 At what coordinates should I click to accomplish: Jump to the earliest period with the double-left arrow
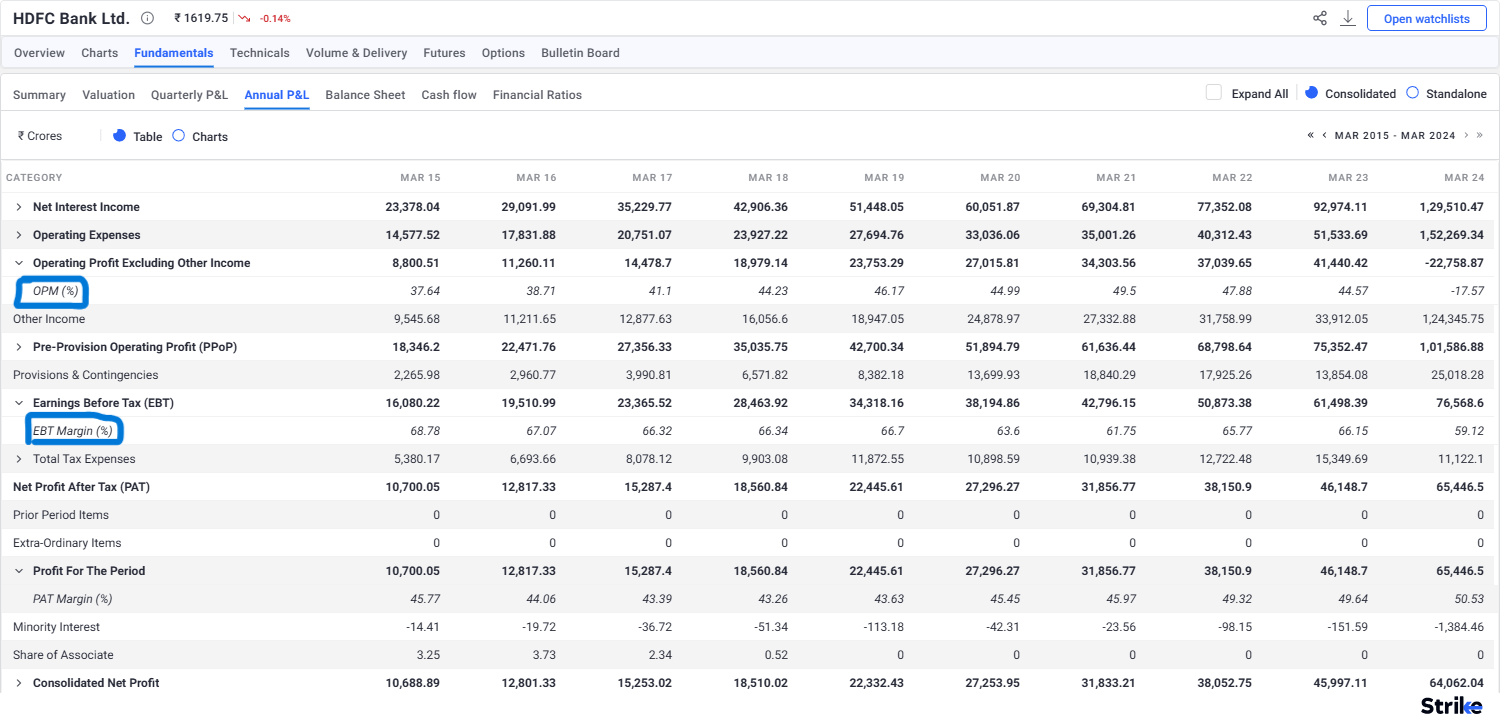[1311, 135]
